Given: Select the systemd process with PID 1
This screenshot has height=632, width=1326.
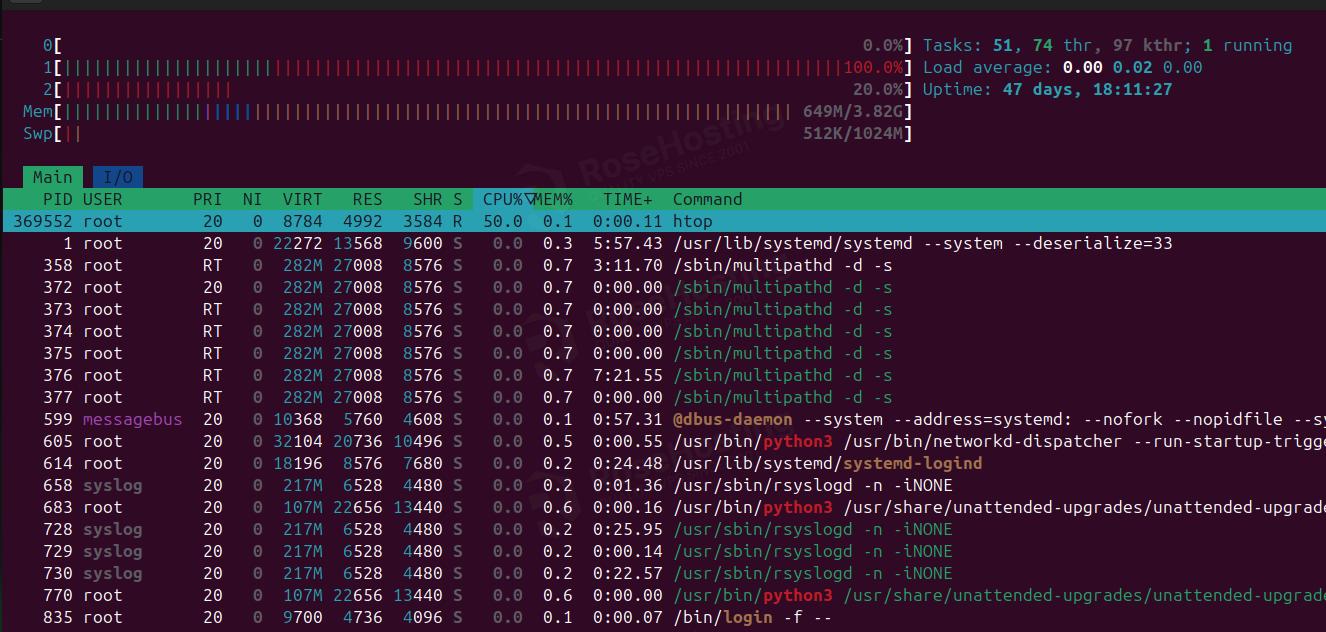Looking at the screenshot, I should tap(400, 243).
